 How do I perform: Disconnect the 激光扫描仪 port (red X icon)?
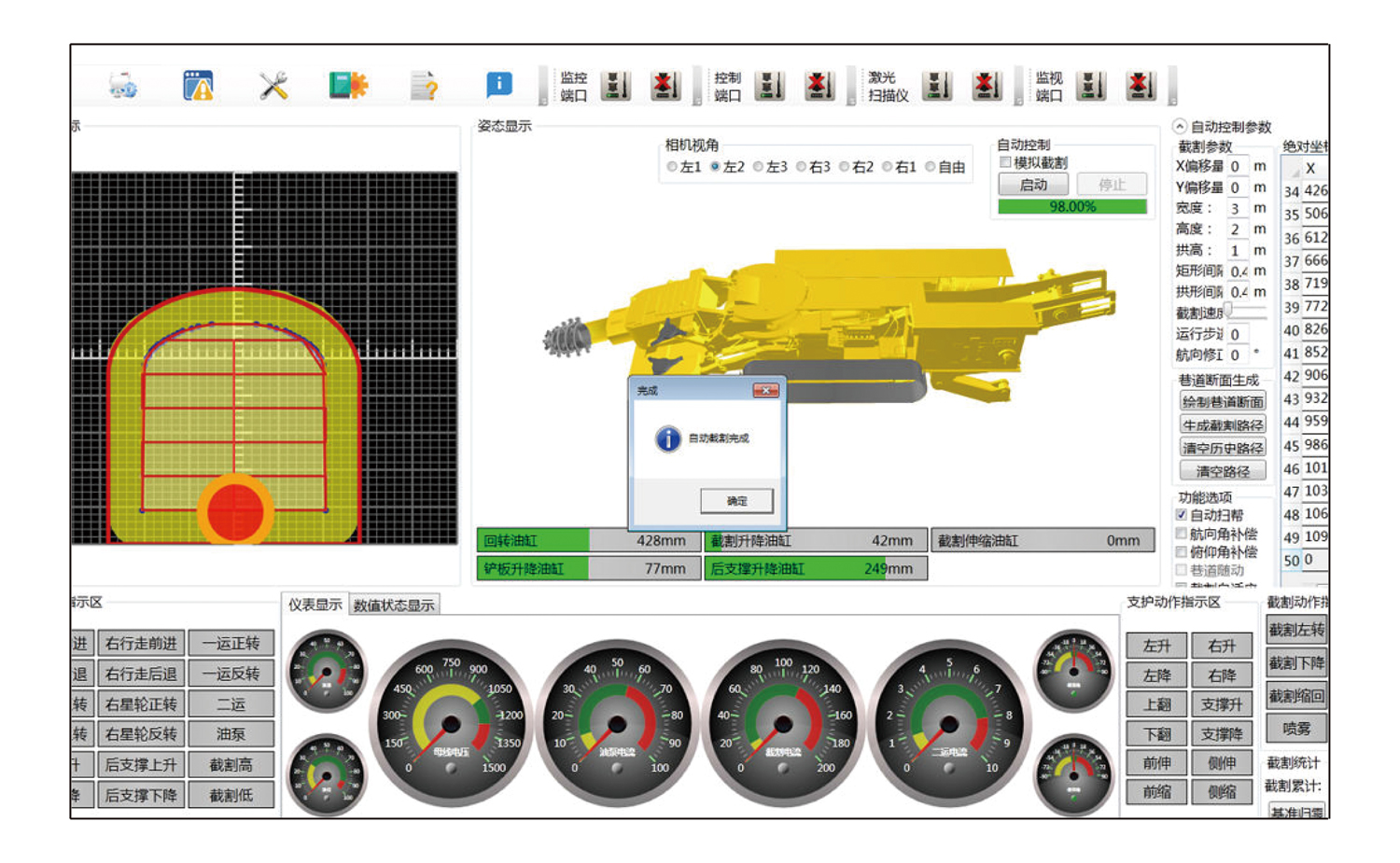point(987,86)
